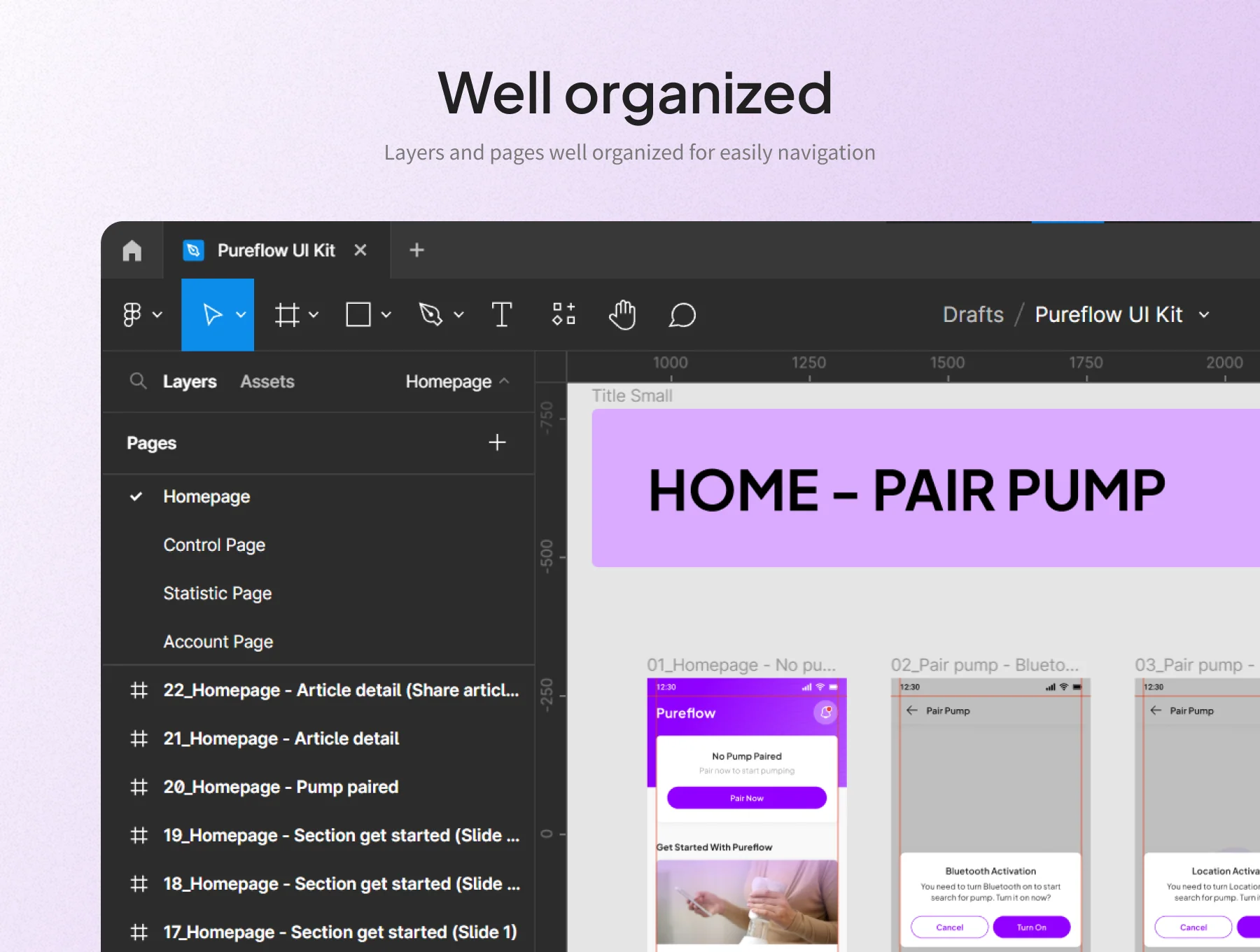Screen dimensions: 1260x952
Task: Select the Pureflow UI Kit tab
Action: coord(276,250)
